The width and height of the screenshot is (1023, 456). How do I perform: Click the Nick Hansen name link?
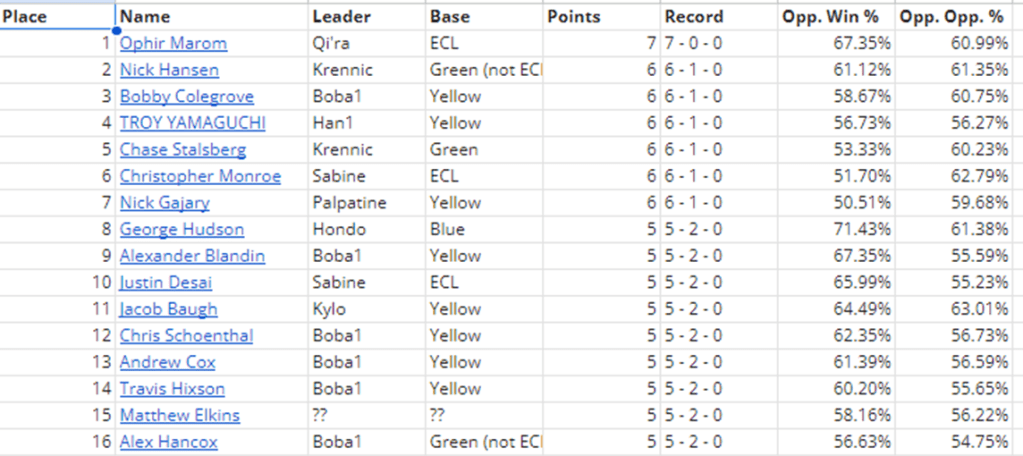click(169, 70)
